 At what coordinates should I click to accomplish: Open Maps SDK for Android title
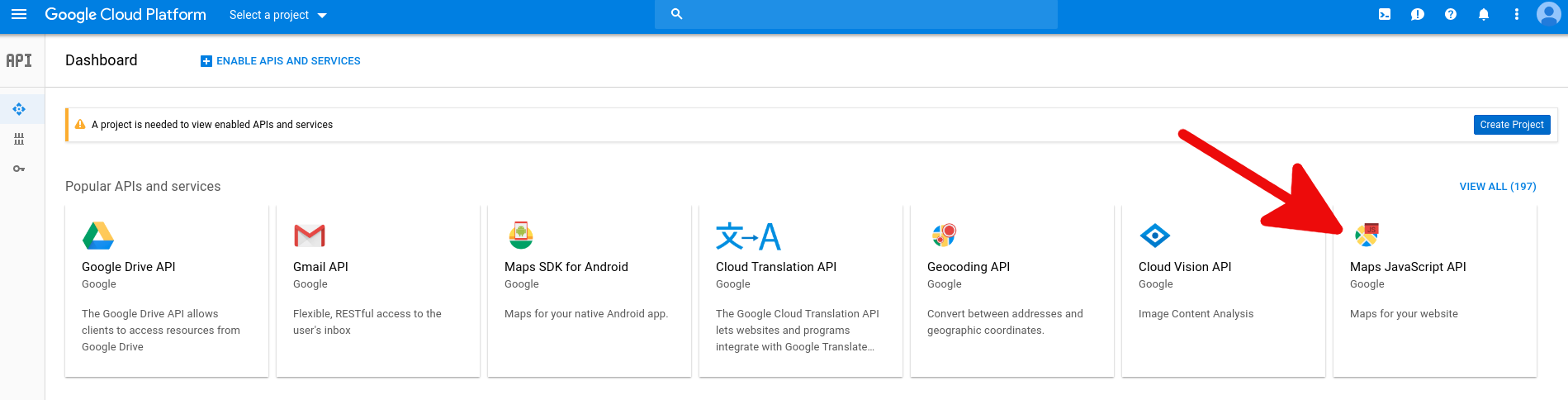(566, 267)
